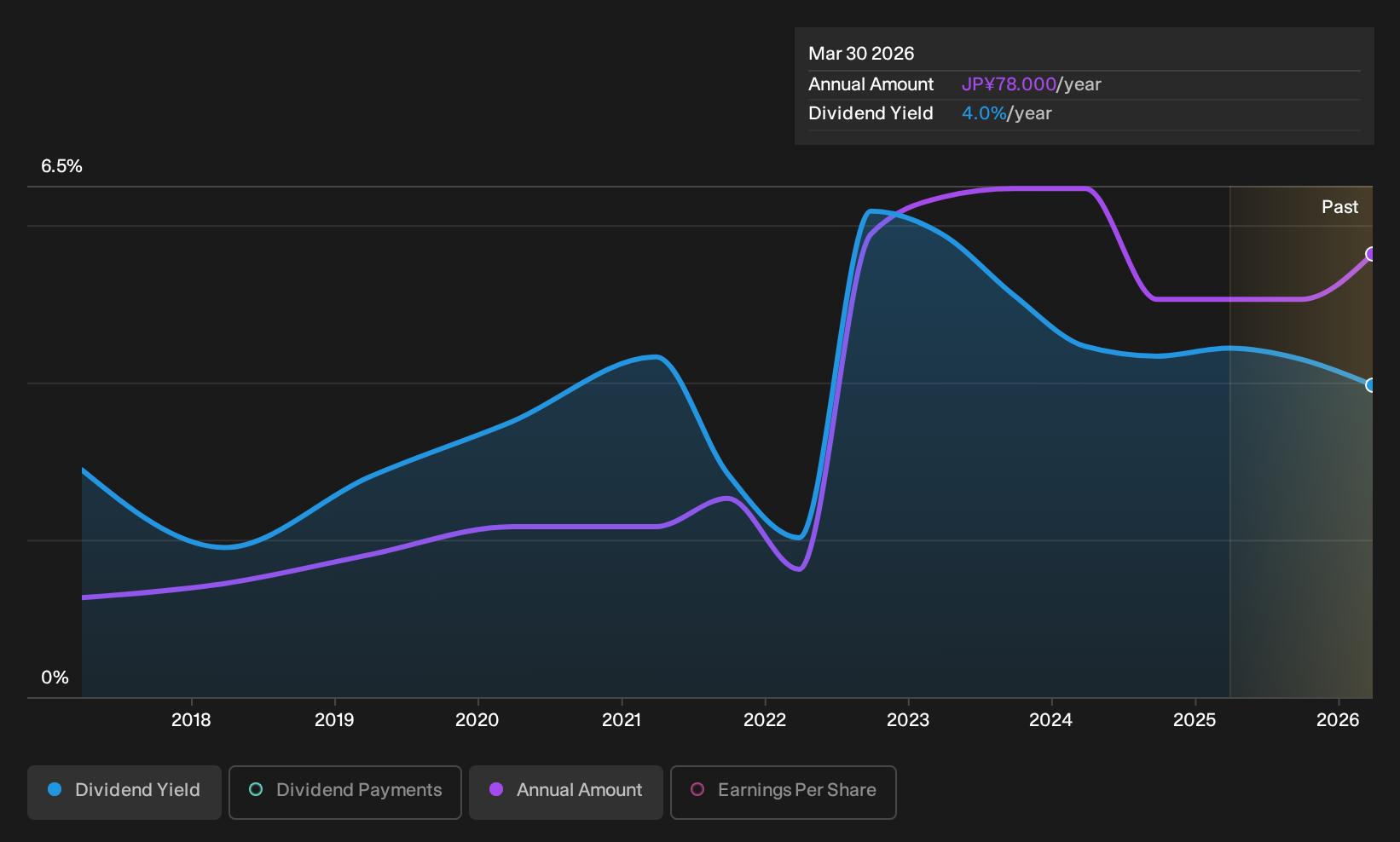Click the JP¥78.000 annual amount value
Image resolution: width=1400 pixels, height=842 pixels.
(x=1009, y=84)
